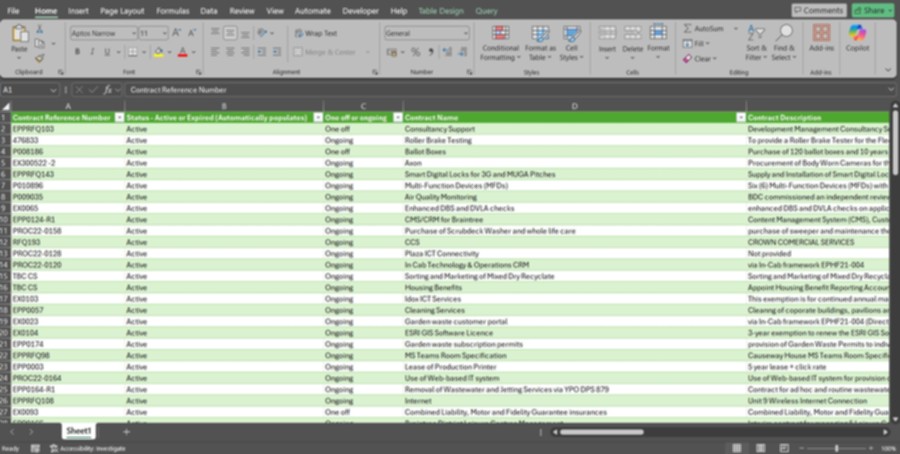Viewport: 900px width, 454px height.
Task: Switch to the Data tab
Action: [x=209, y=11]
